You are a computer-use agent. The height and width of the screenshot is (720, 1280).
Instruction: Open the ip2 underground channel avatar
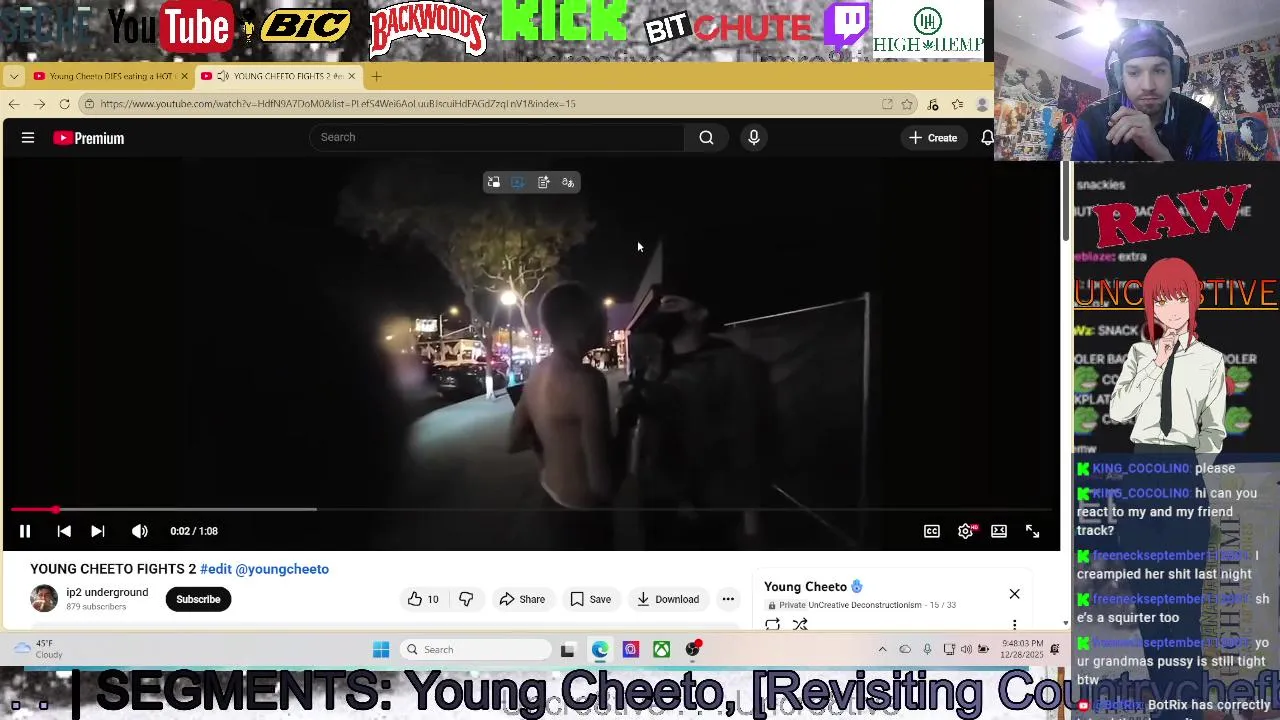[x=44, y=598]
